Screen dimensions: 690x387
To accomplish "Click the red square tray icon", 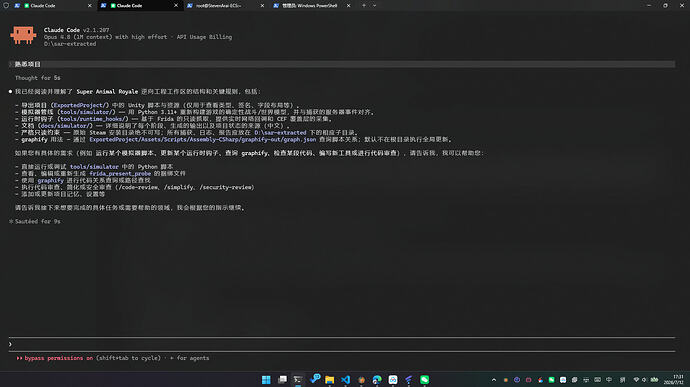I will click(x=529, y=380).
